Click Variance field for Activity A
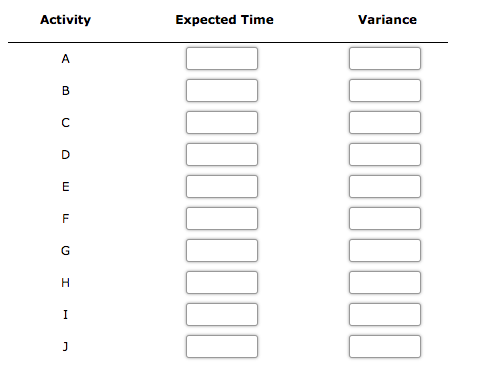This screenshot has height=390, width=489. coord(385,59)
